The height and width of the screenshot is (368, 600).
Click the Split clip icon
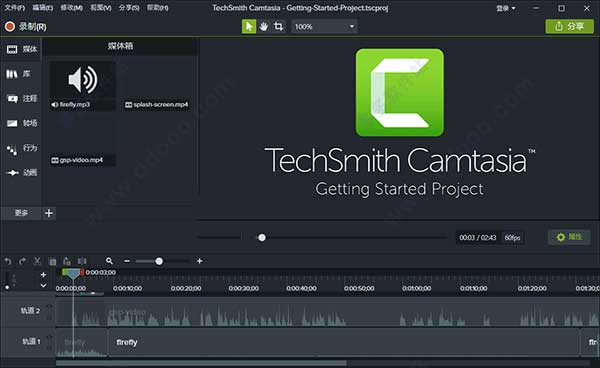(x=82, y=261)
